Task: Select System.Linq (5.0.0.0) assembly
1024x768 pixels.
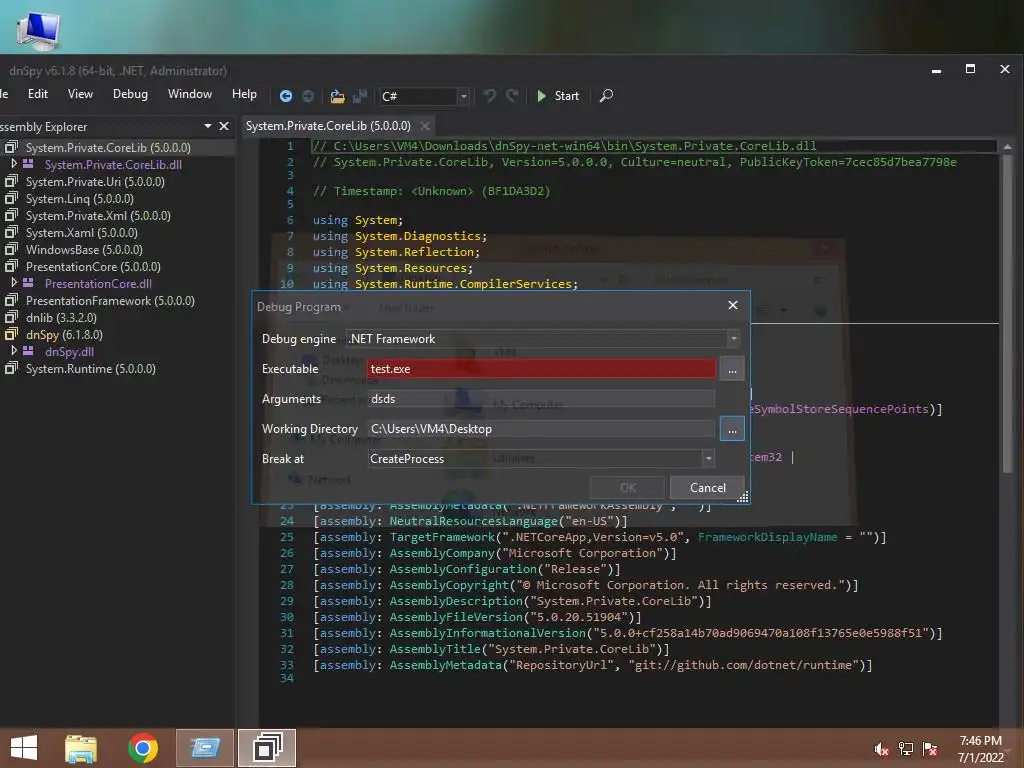Action: coord(79,199)
